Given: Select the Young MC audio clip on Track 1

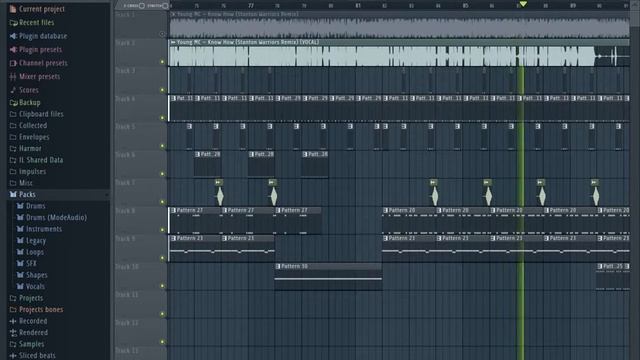Looking at the screenshot, I should [x=399, y=24].
